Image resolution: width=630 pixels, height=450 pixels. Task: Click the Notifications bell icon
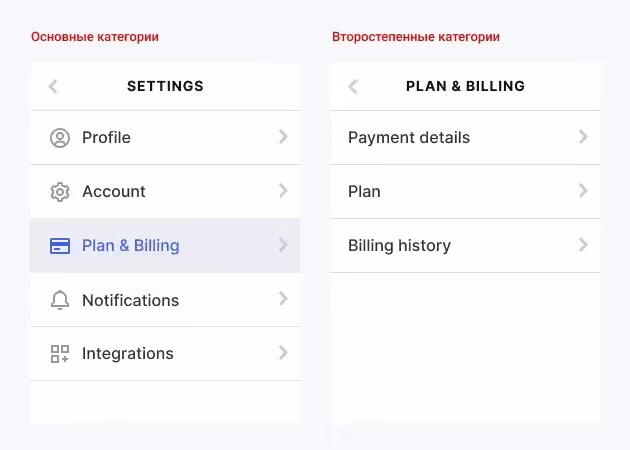[60, 300]
